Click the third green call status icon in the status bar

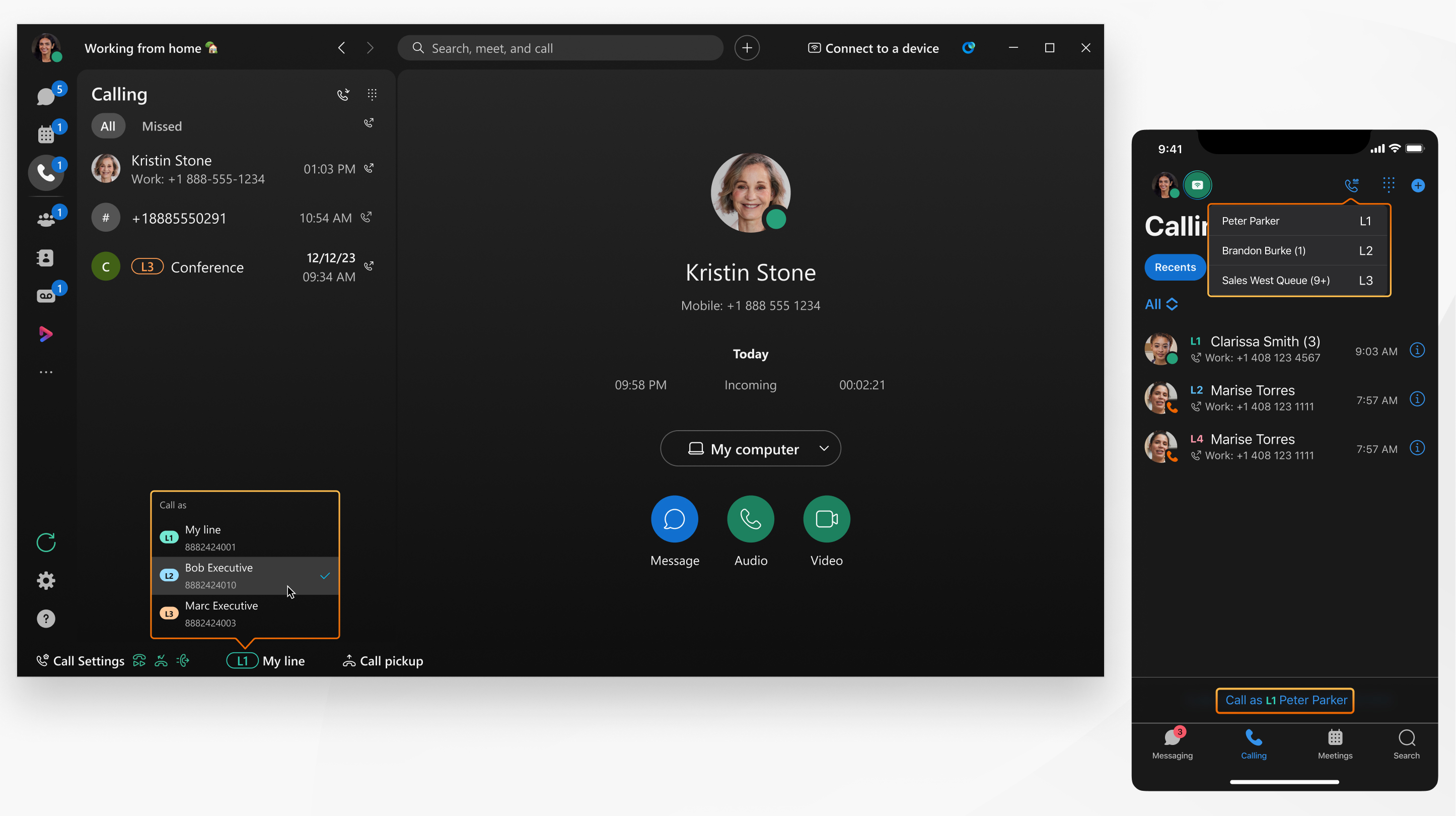coord(183,660)
